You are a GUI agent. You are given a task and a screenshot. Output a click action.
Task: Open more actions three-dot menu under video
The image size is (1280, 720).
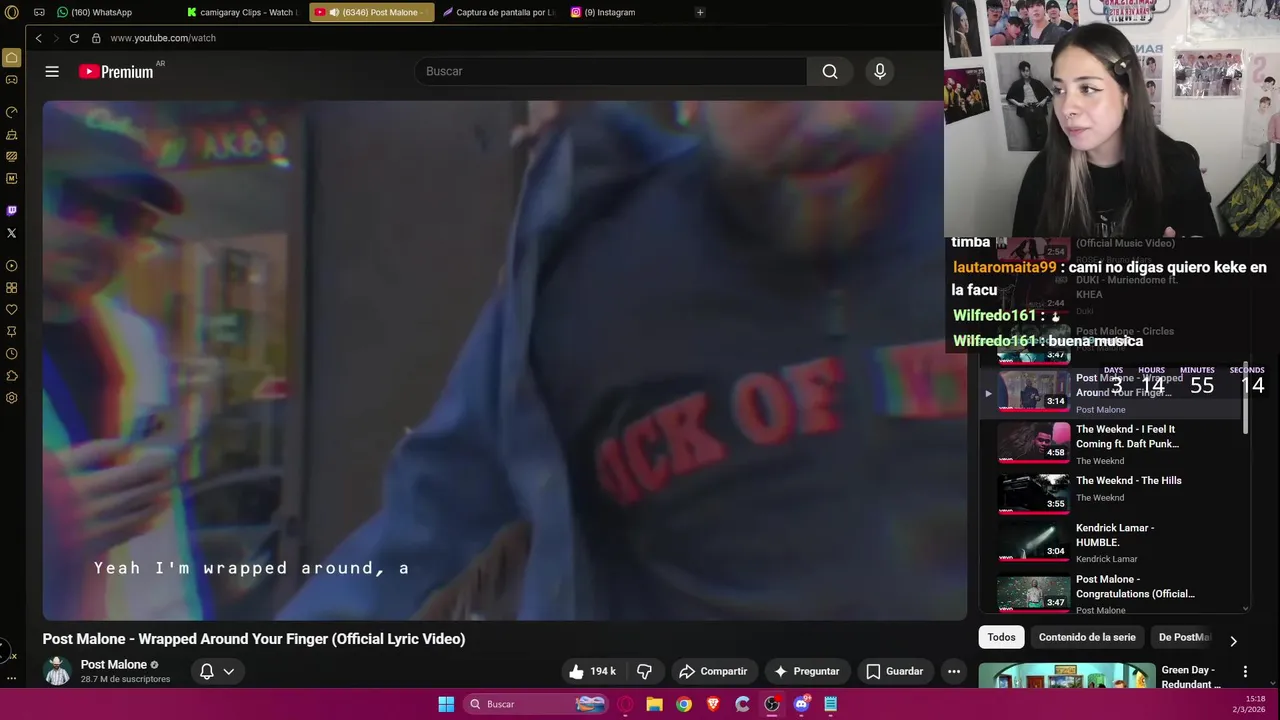click(954, 671)
